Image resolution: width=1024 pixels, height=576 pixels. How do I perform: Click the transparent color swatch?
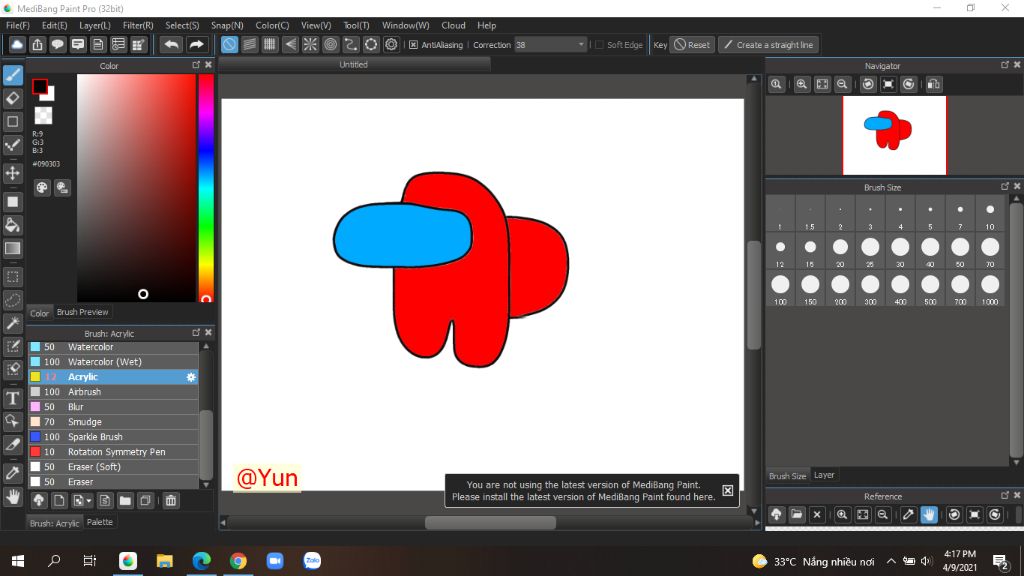43,116
